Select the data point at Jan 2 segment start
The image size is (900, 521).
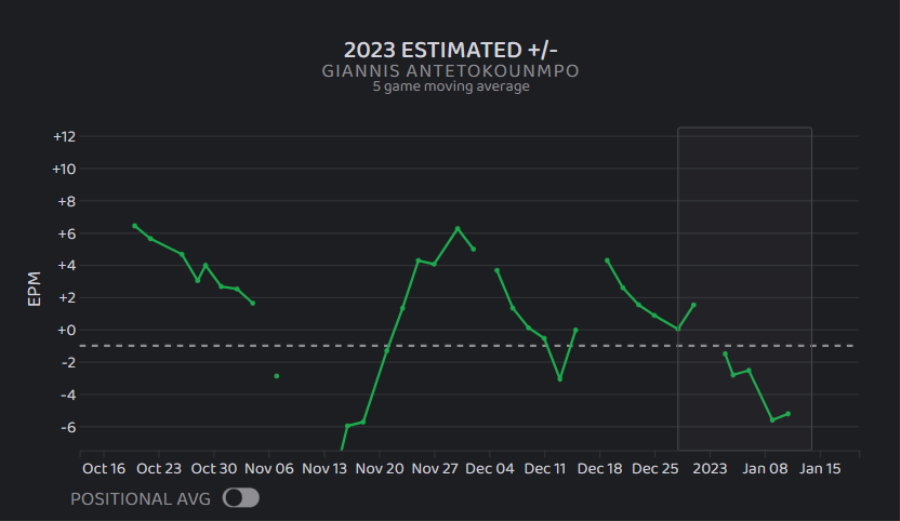point(725,354)
